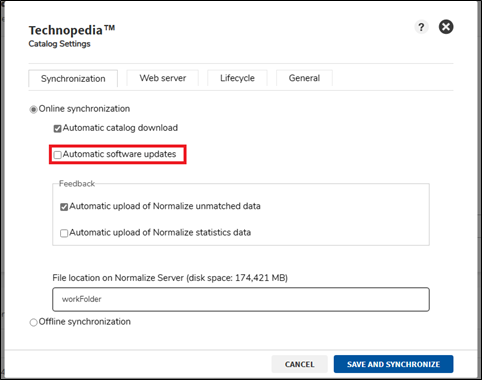482x380 pixels.
Task: Click the Catalog Settings subtitle text
Action: pos(59,44)
